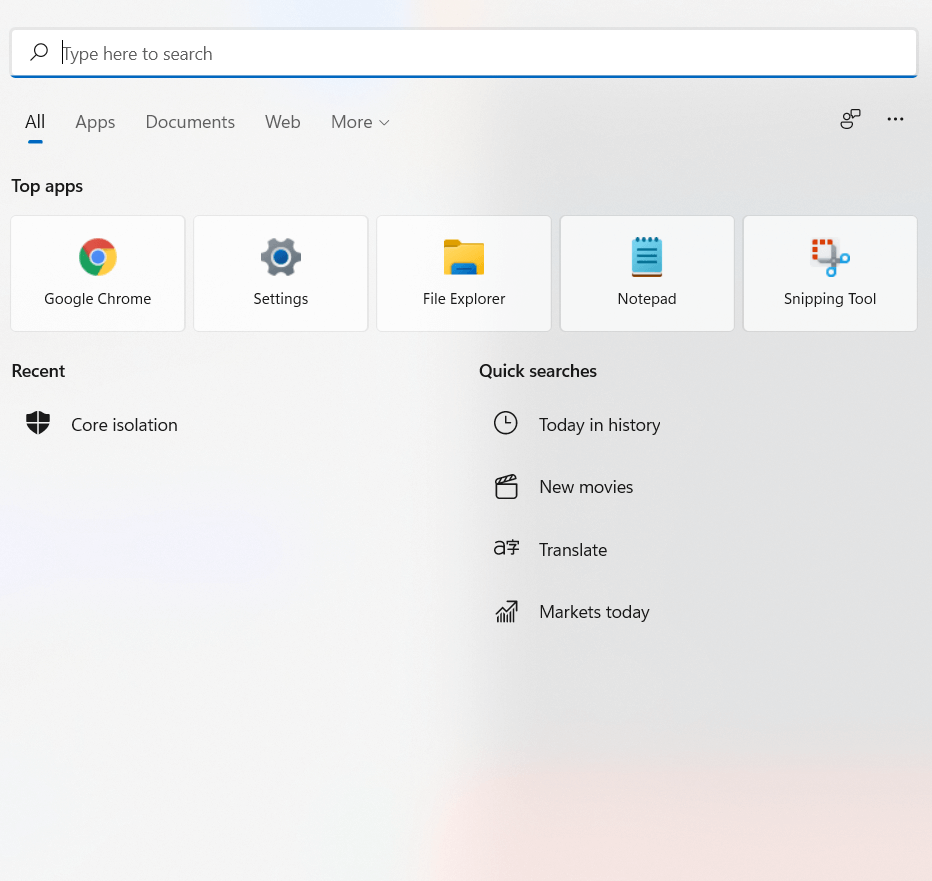Expand the More filter dropdown
This screenshot has width=932, height=881.
point(359,121)
